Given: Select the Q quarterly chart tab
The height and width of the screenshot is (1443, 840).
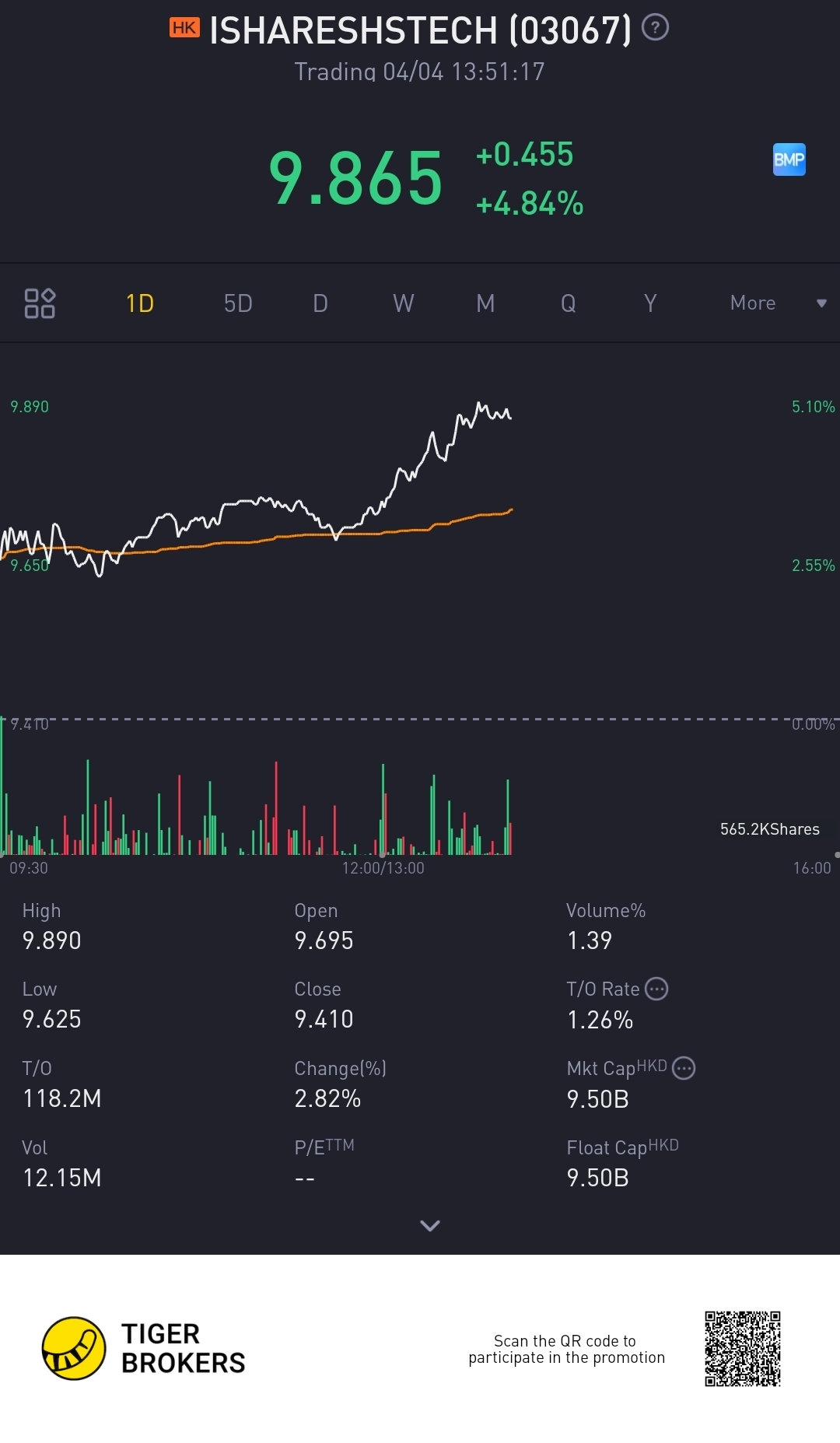Looking at the screenshot, I should point(569,303).
